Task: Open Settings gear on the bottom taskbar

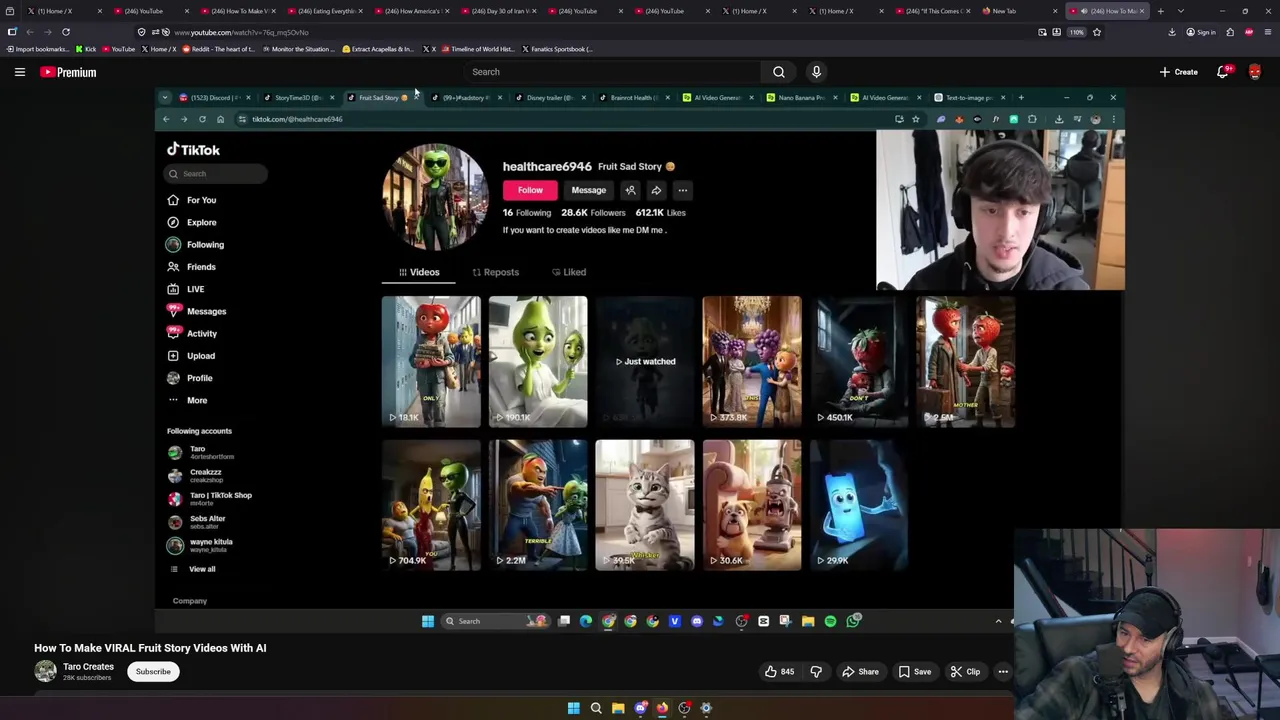Action: point(706,708)
